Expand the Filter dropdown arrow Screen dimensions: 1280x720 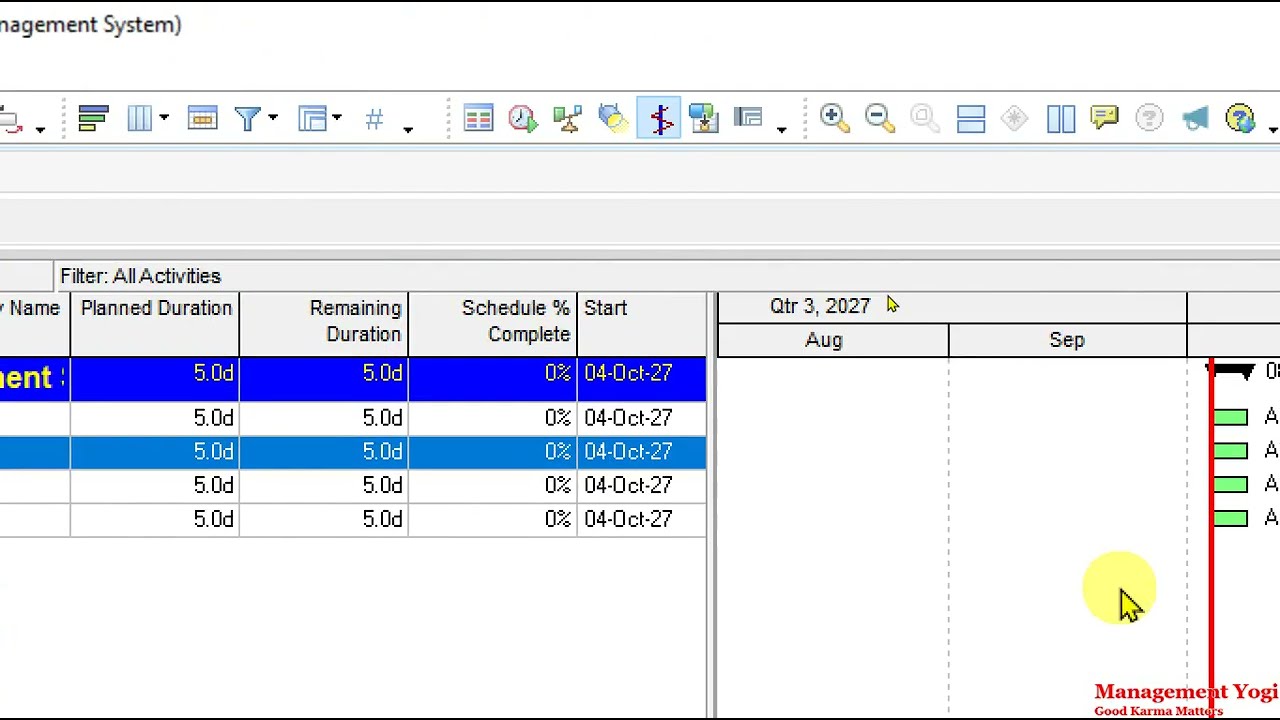click(272, 119)
